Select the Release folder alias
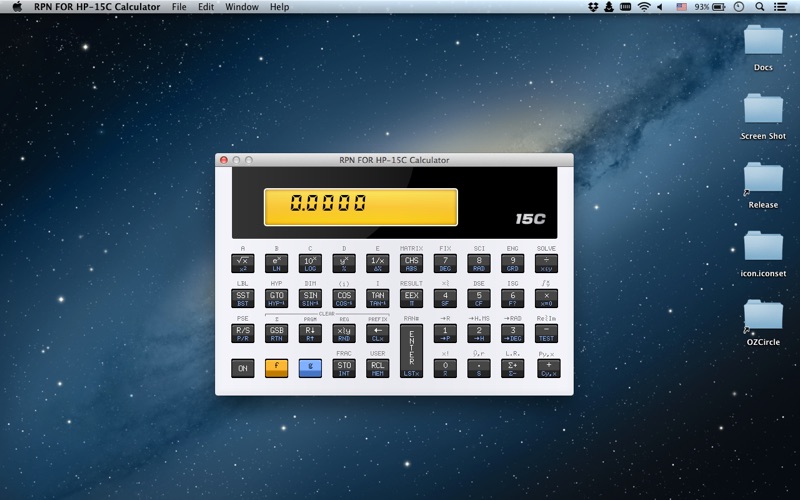The image size is (800, 500). tap(763, 186)
